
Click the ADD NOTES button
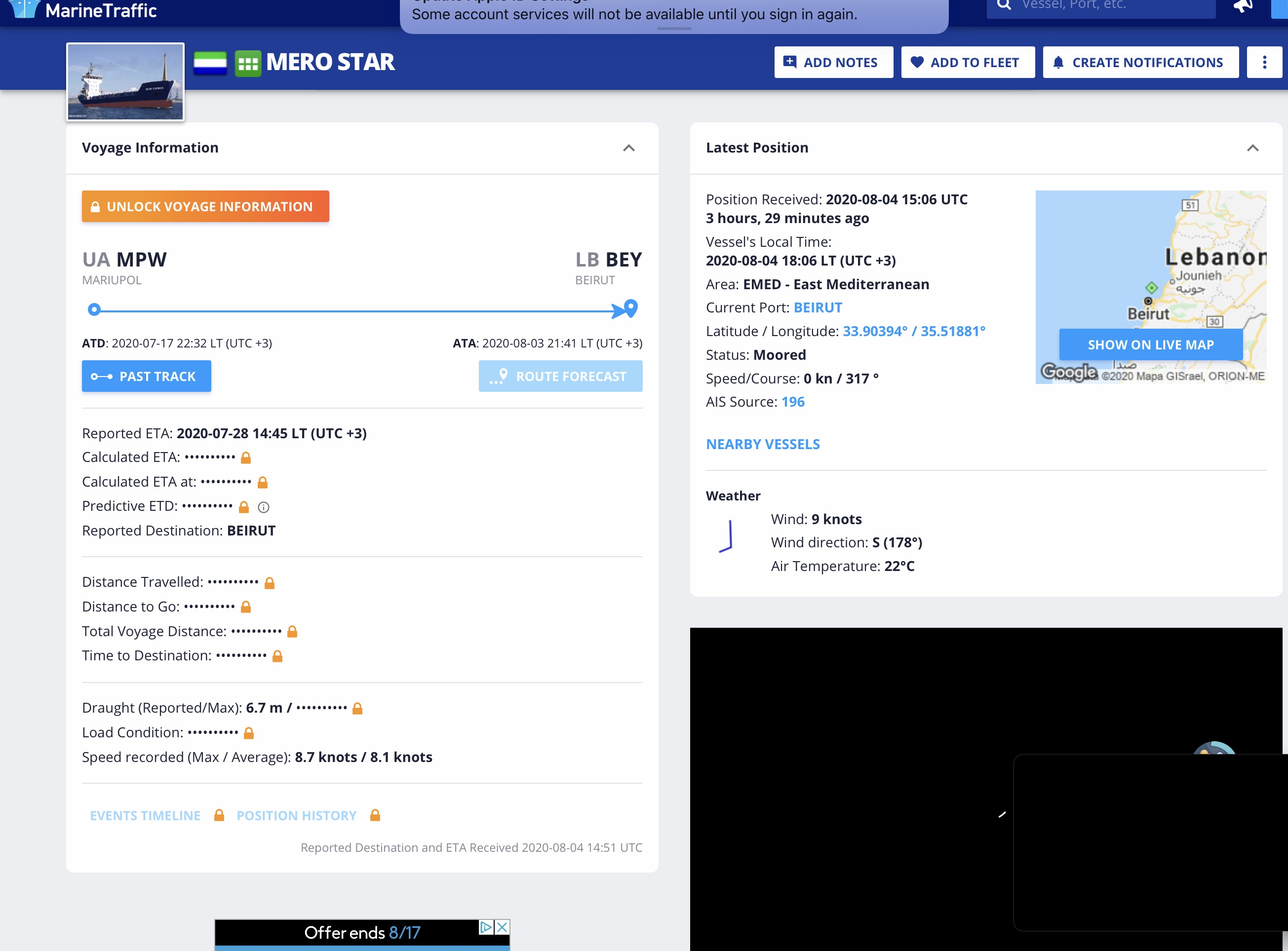[x=833, y=62]
